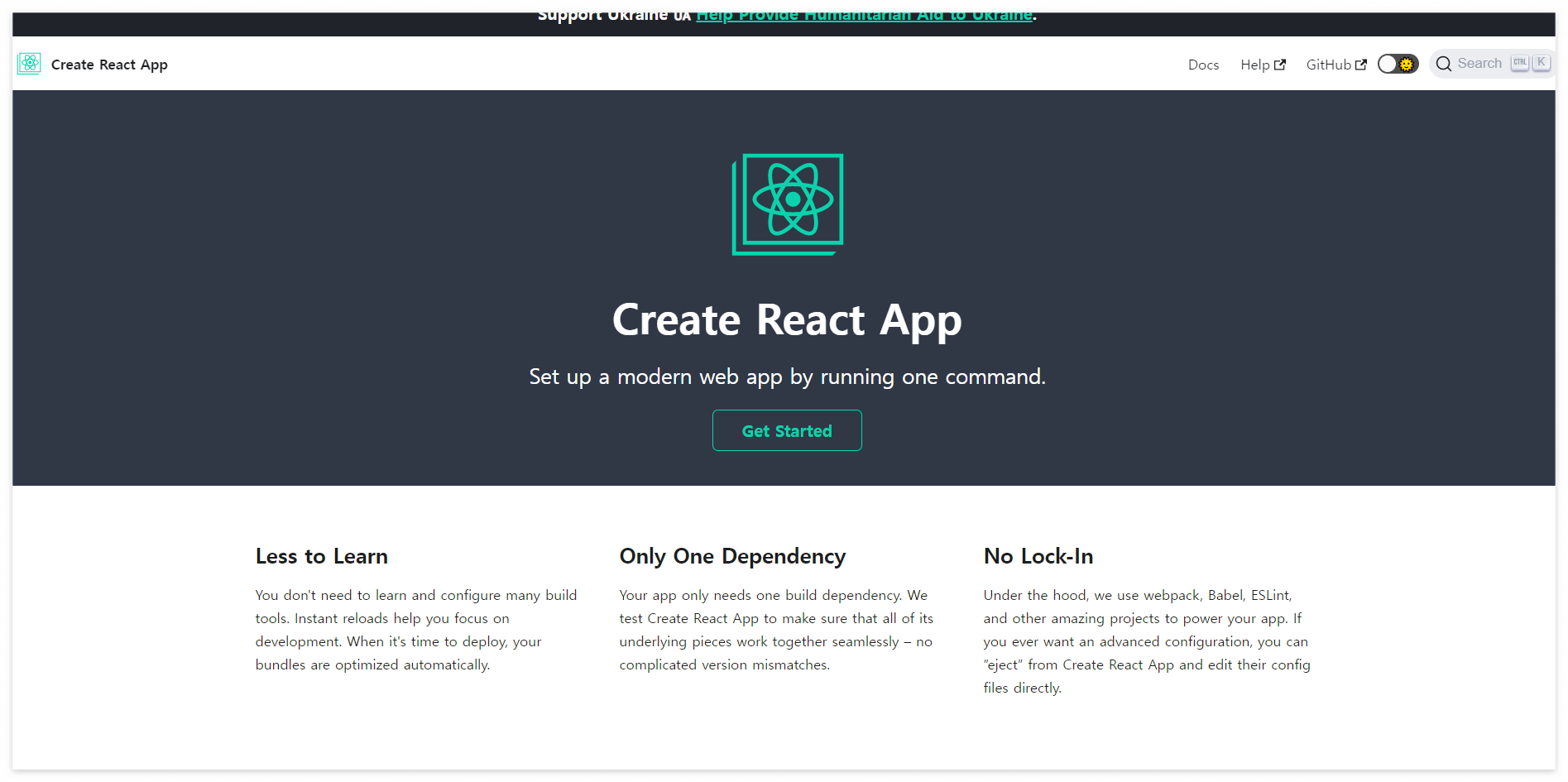Click the 'Less to Learn' heading
The height and width of the screenshot is (782, 1568).
[x=322, y=556]
